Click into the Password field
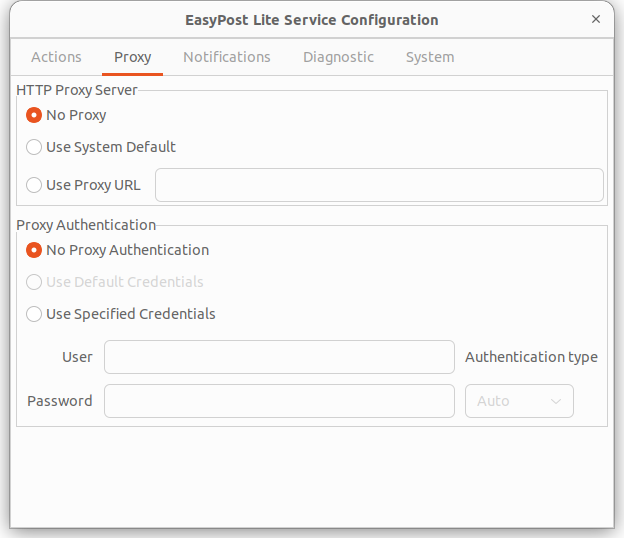624x538 pixels. [279, 401]
